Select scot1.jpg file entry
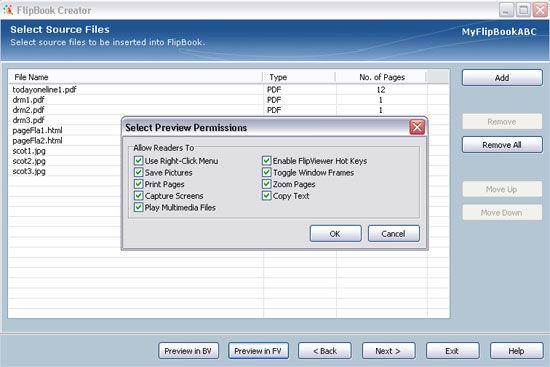This screenshot has width=550, height=367. tap(29, 151)
